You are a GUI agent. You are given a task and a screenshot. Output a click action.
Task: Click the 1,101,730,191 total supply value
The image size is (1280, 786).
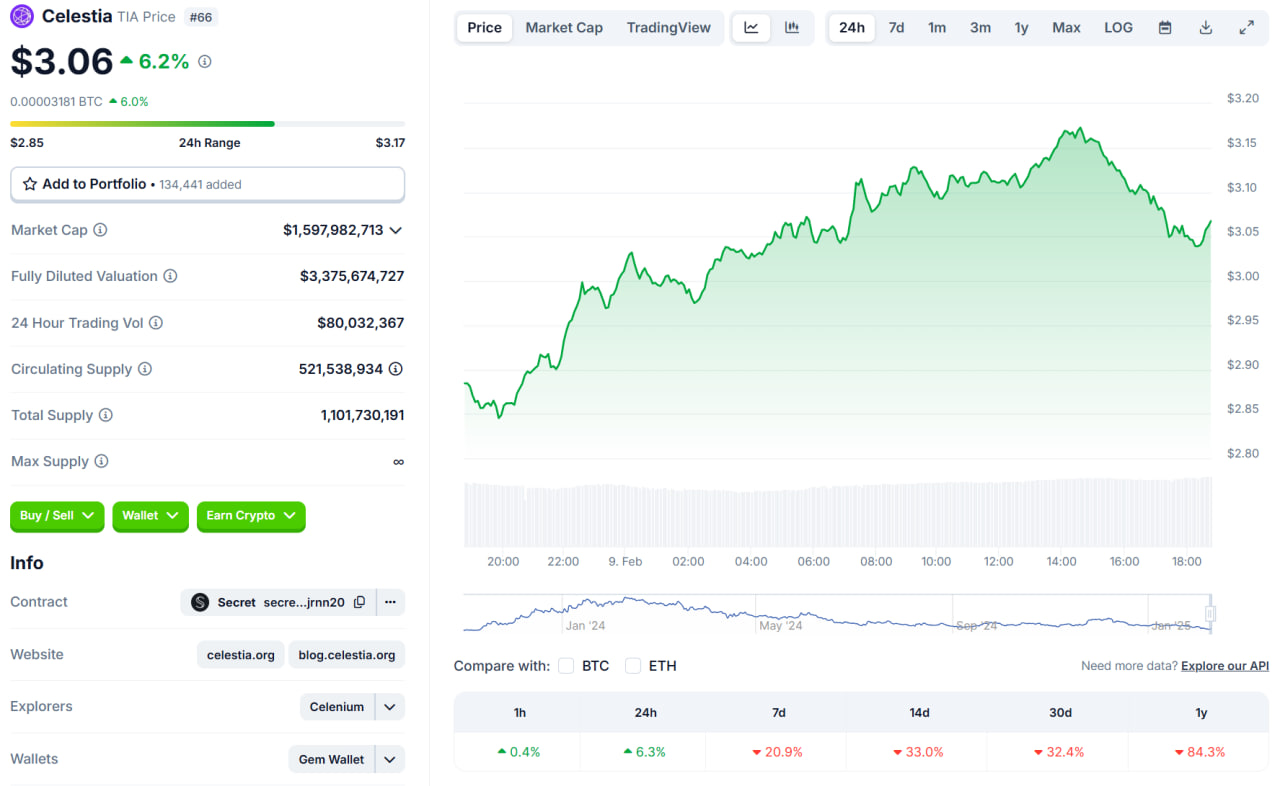(x=363, y=415)
